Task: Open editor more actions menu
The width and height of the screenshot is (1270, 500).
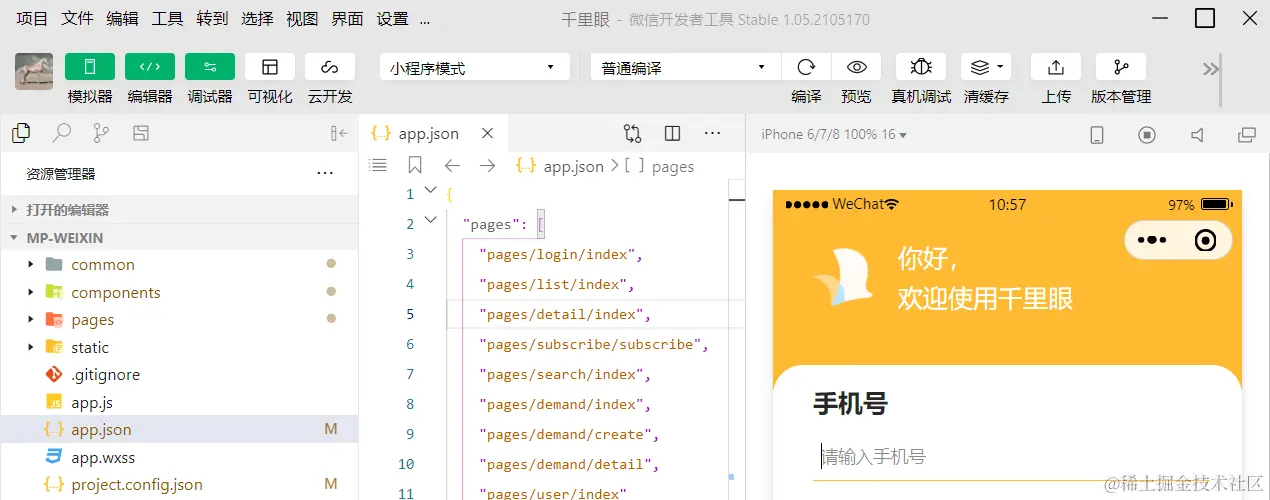Action: (x=712, y=133)
